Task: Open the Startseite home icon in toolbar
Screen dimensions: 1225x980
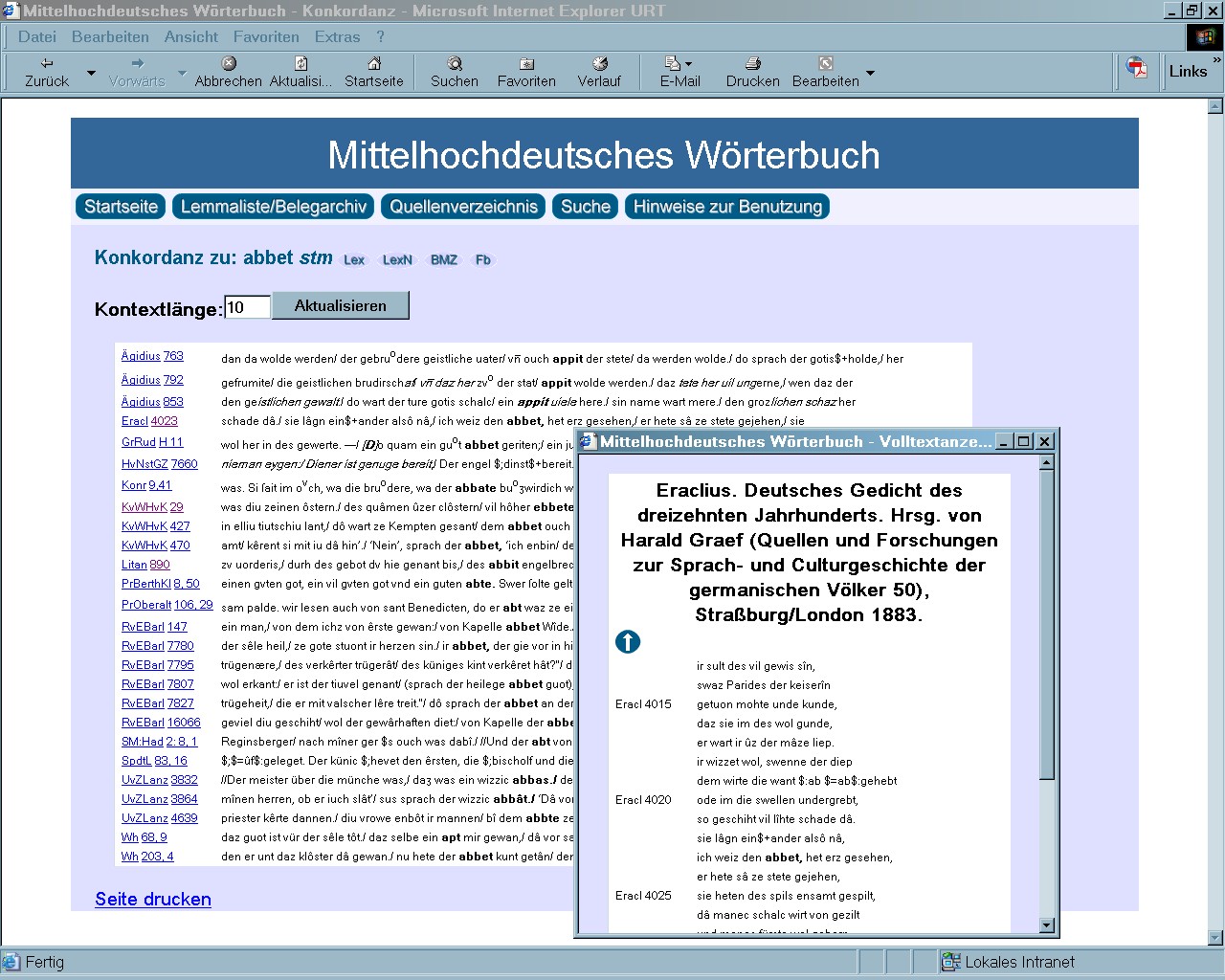Action: pos(374,63)
